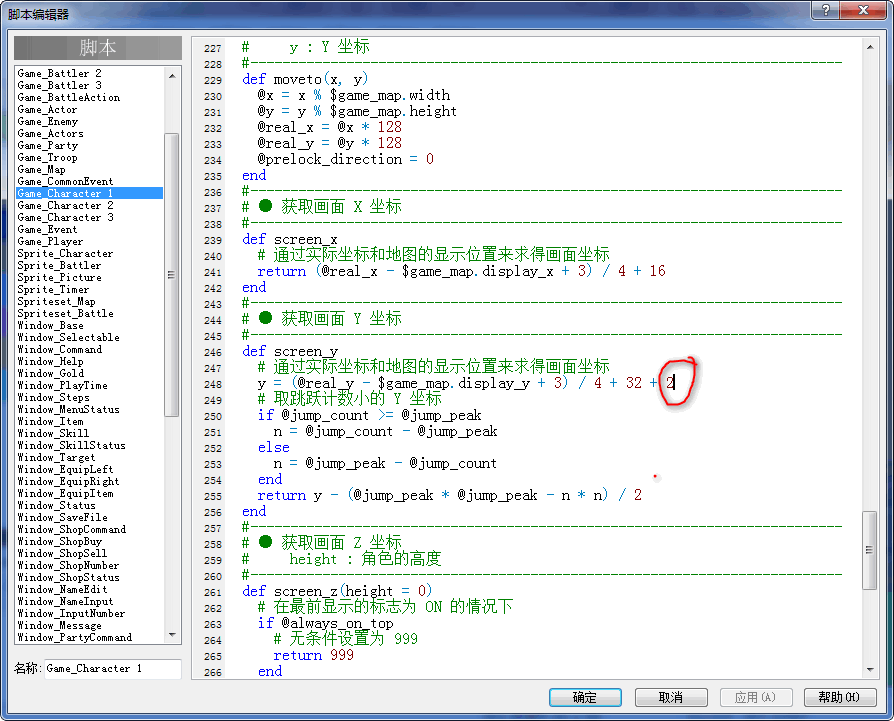Click the script list scrollbar thumb

click(x=172, y=275)
